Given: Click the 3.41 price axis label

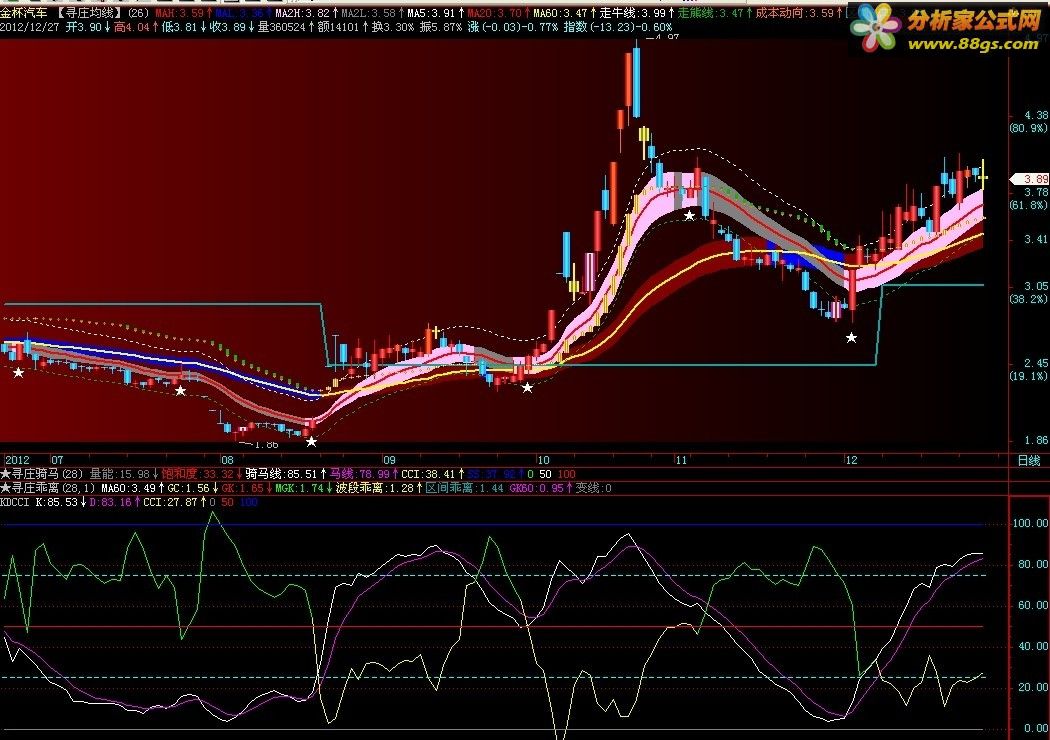Looking at the screenshot, I should click(1037, 239).
